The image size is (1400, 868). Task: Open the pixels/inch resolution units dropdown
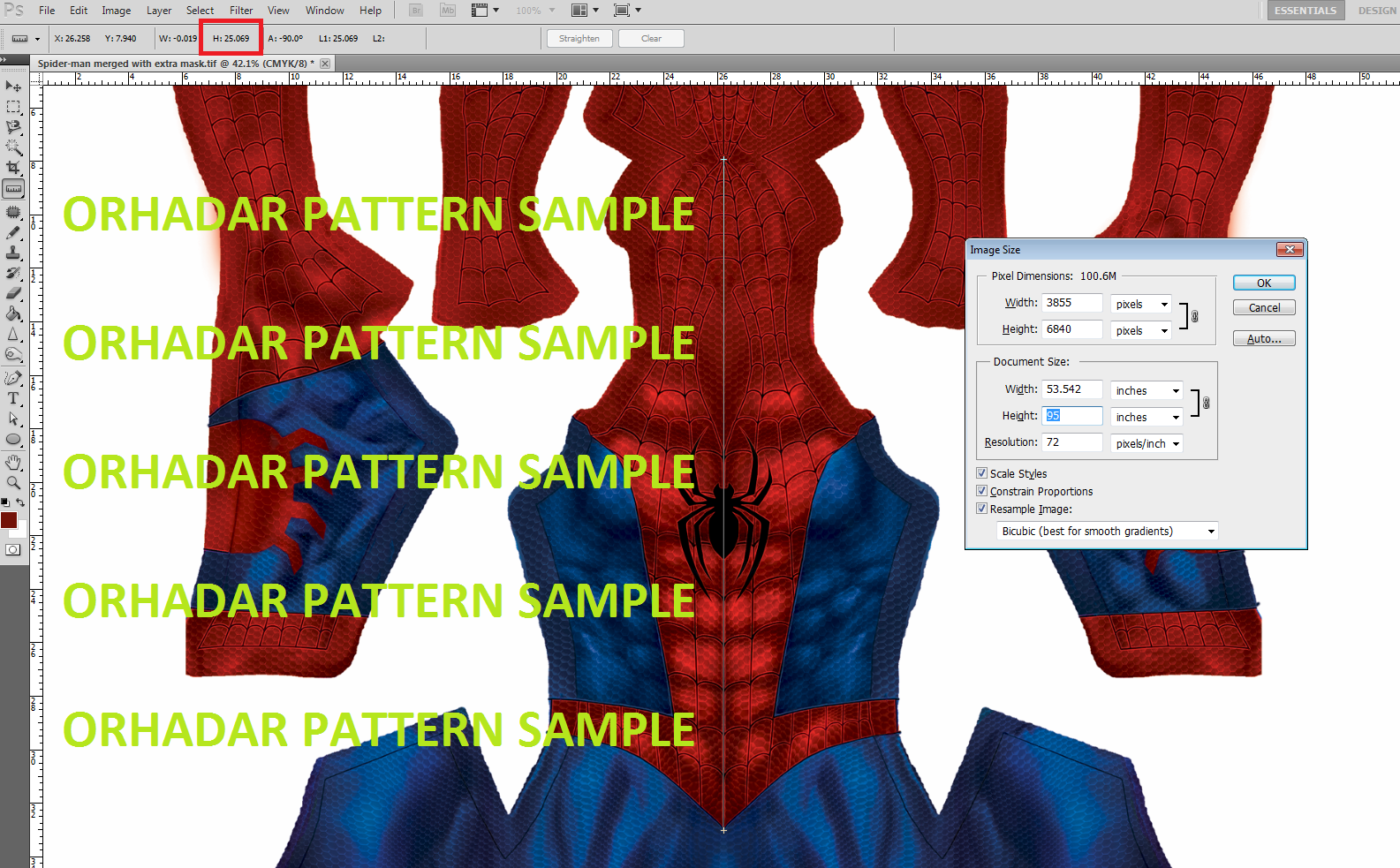coord(1146,443)
